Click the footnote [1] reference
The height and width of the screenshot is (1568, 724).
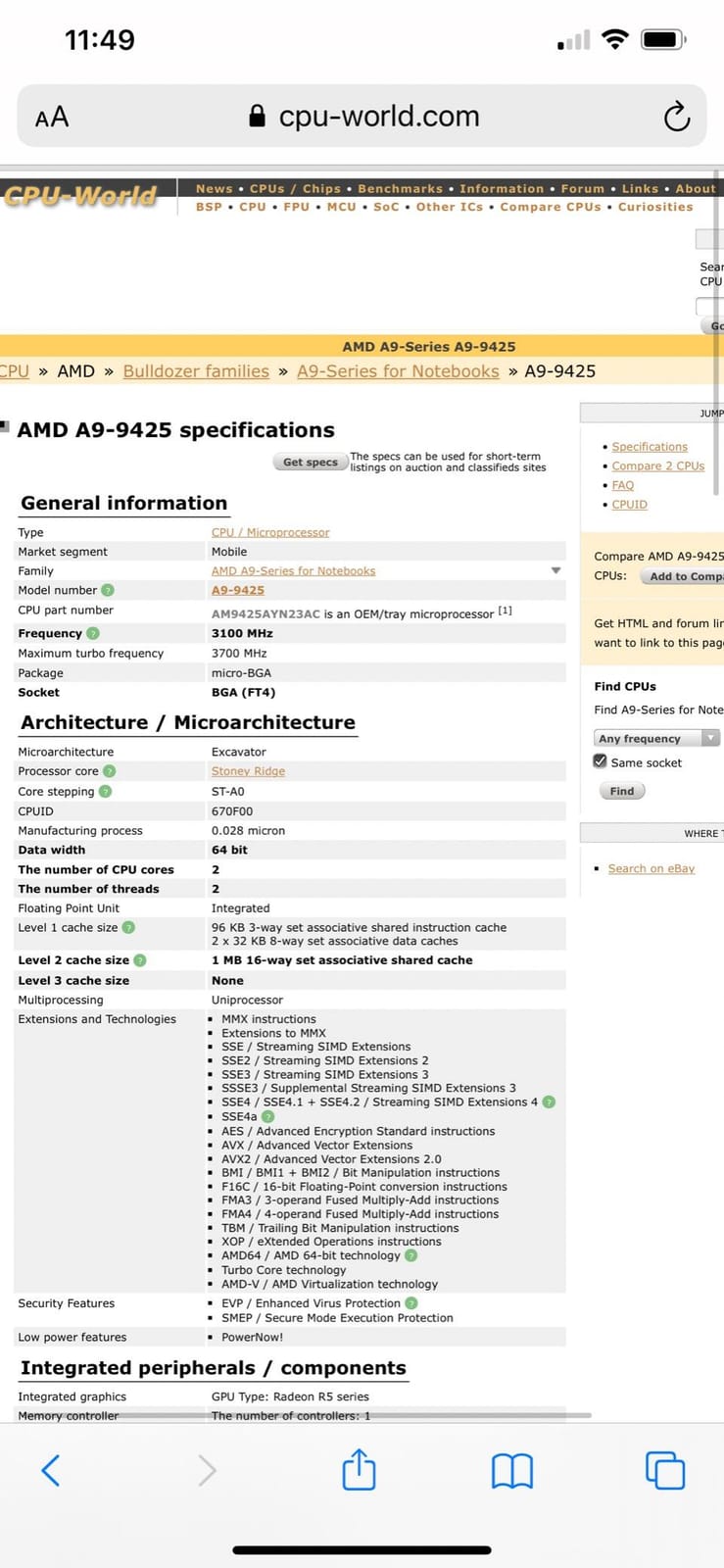click(x=505, y=611)
